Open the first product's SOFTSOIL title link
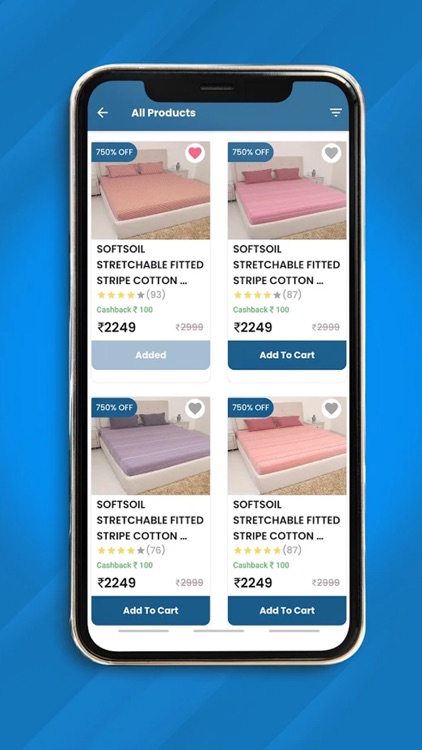This screenshot has width=422, height=750. pyautogui.click(x=150, y=265)
